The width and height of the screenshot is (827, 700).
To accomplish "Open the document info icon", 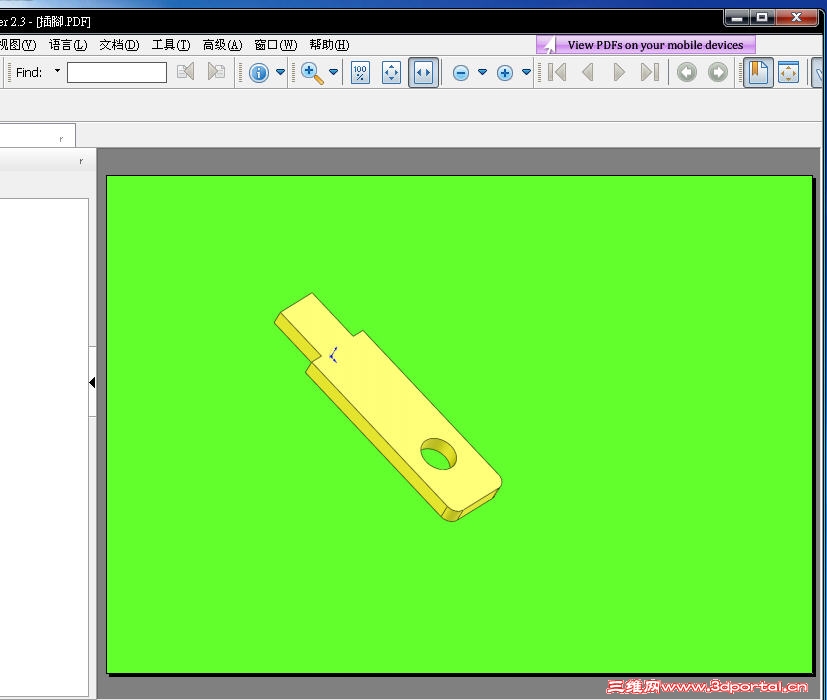I will coord(259,73).
